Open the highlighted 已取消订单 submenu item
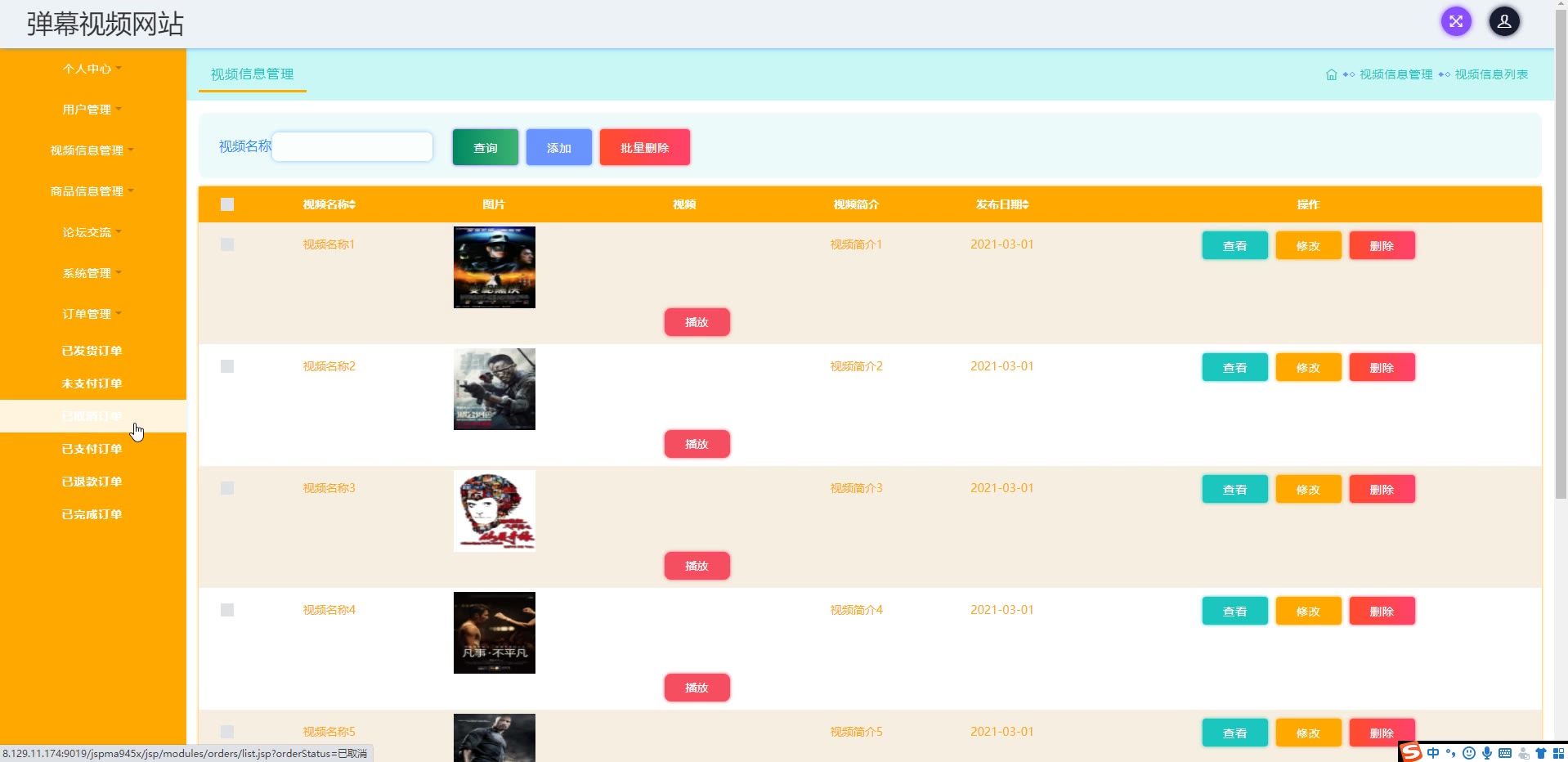This screenshot has height=762, width=1568. [x=92, y=416]
